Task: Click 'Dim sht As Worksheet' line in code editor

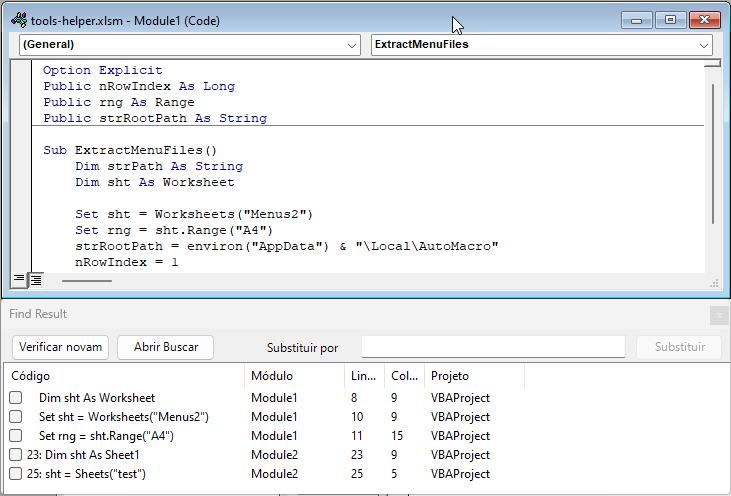Action: tap(155, 182)
